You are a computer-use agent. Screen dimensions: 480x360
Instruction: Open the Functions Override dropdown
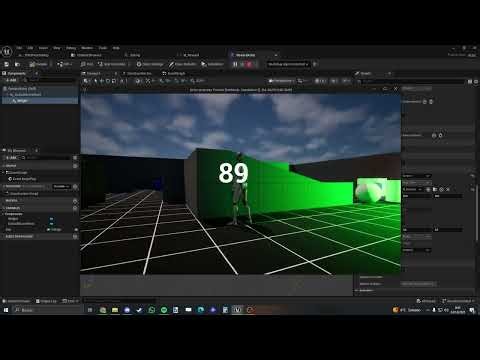click(x=61, y=187)
